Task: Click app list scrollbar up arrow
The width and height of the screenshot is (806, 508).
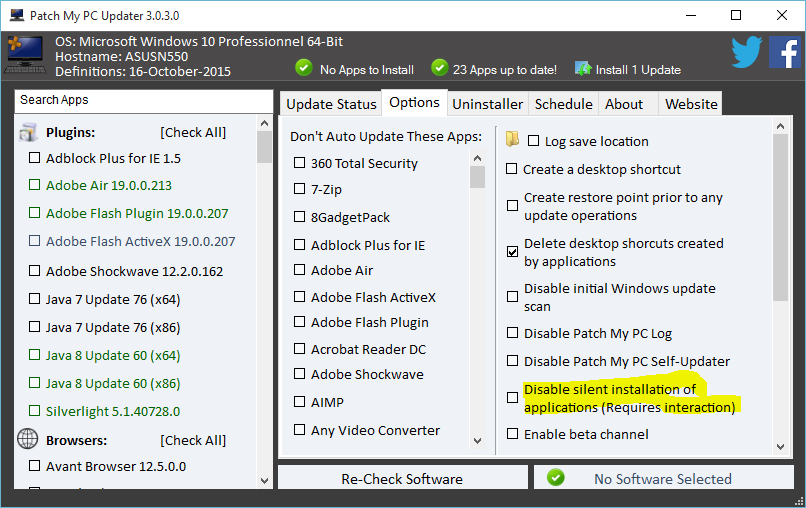Action: point(264,123)
